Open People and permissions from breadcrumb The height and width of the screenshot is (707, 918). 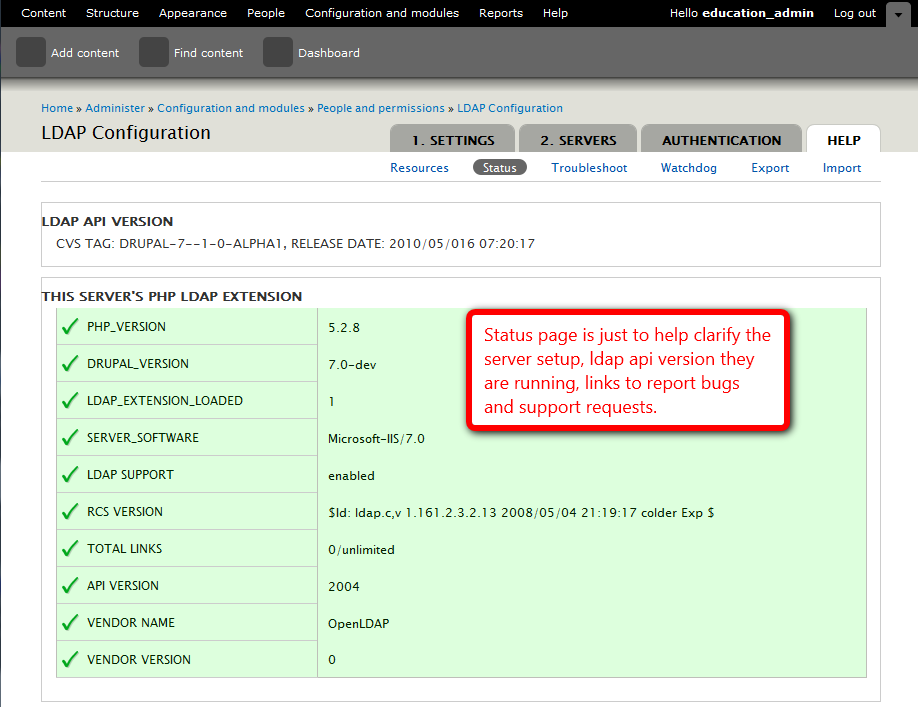pyautogui.click(x=380, y=107)
